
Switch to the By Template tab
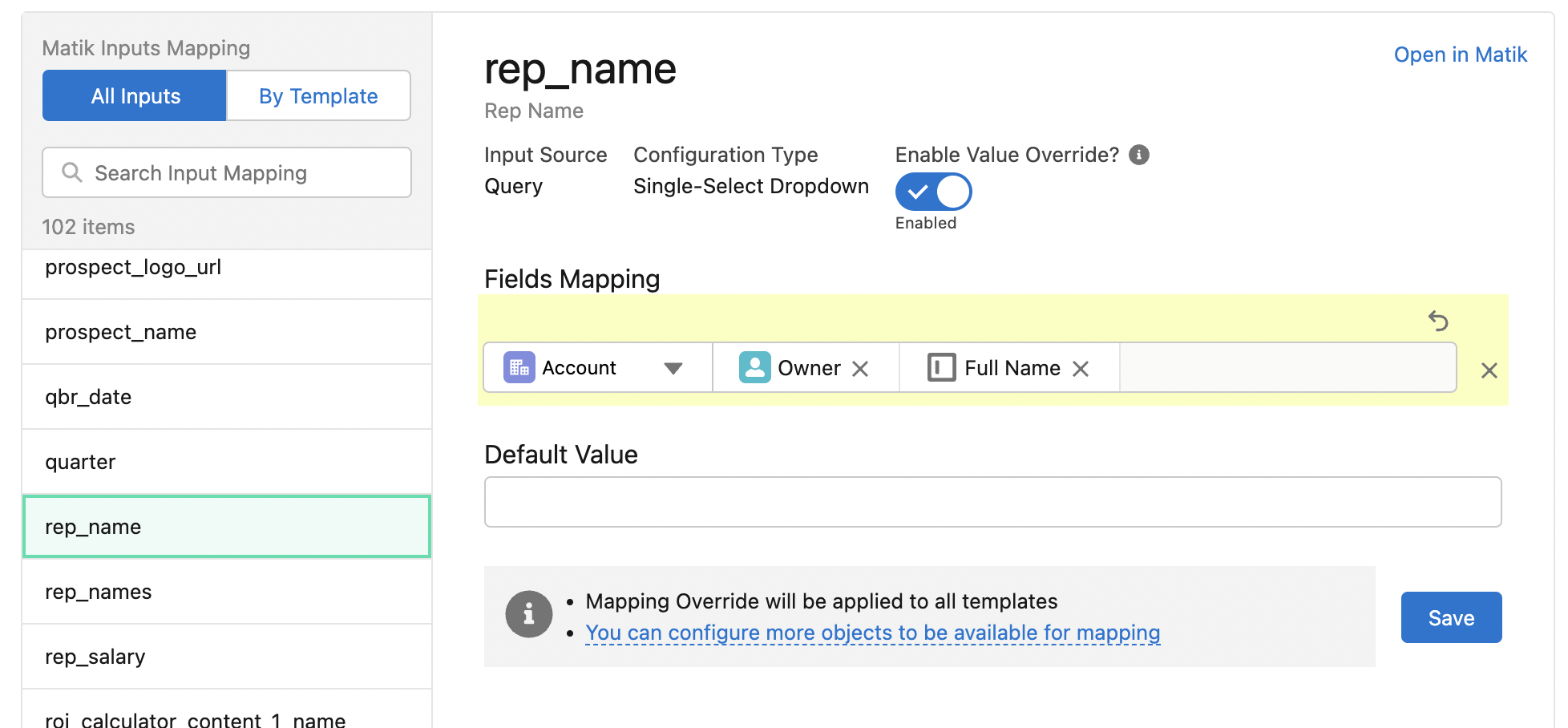(x=318, y=96)
